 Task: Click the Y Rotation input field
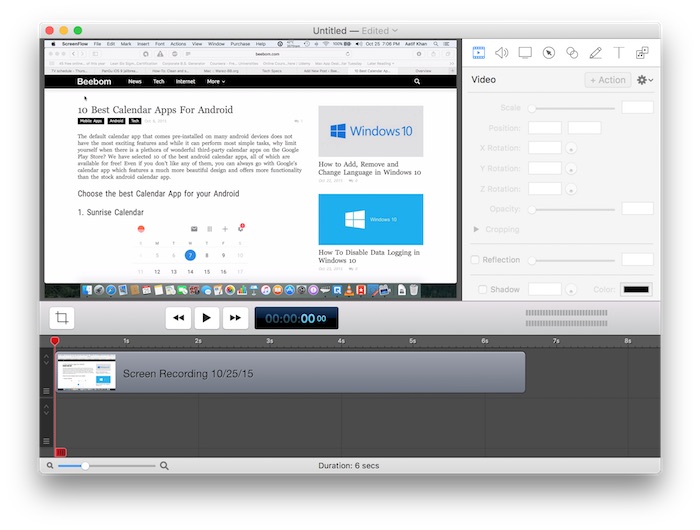[545, 168]
